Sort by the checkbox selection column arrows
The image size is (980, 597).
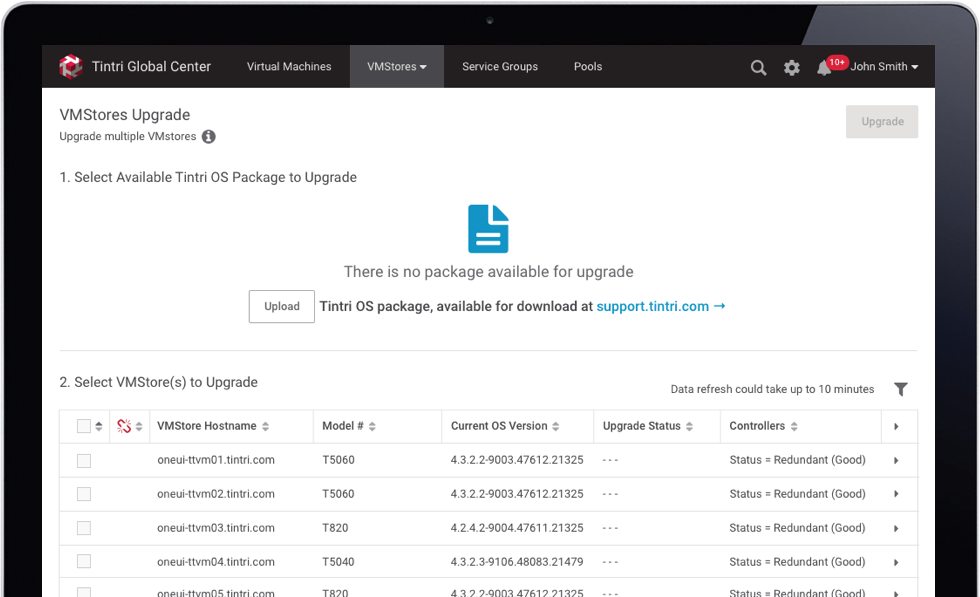(99, 426)
